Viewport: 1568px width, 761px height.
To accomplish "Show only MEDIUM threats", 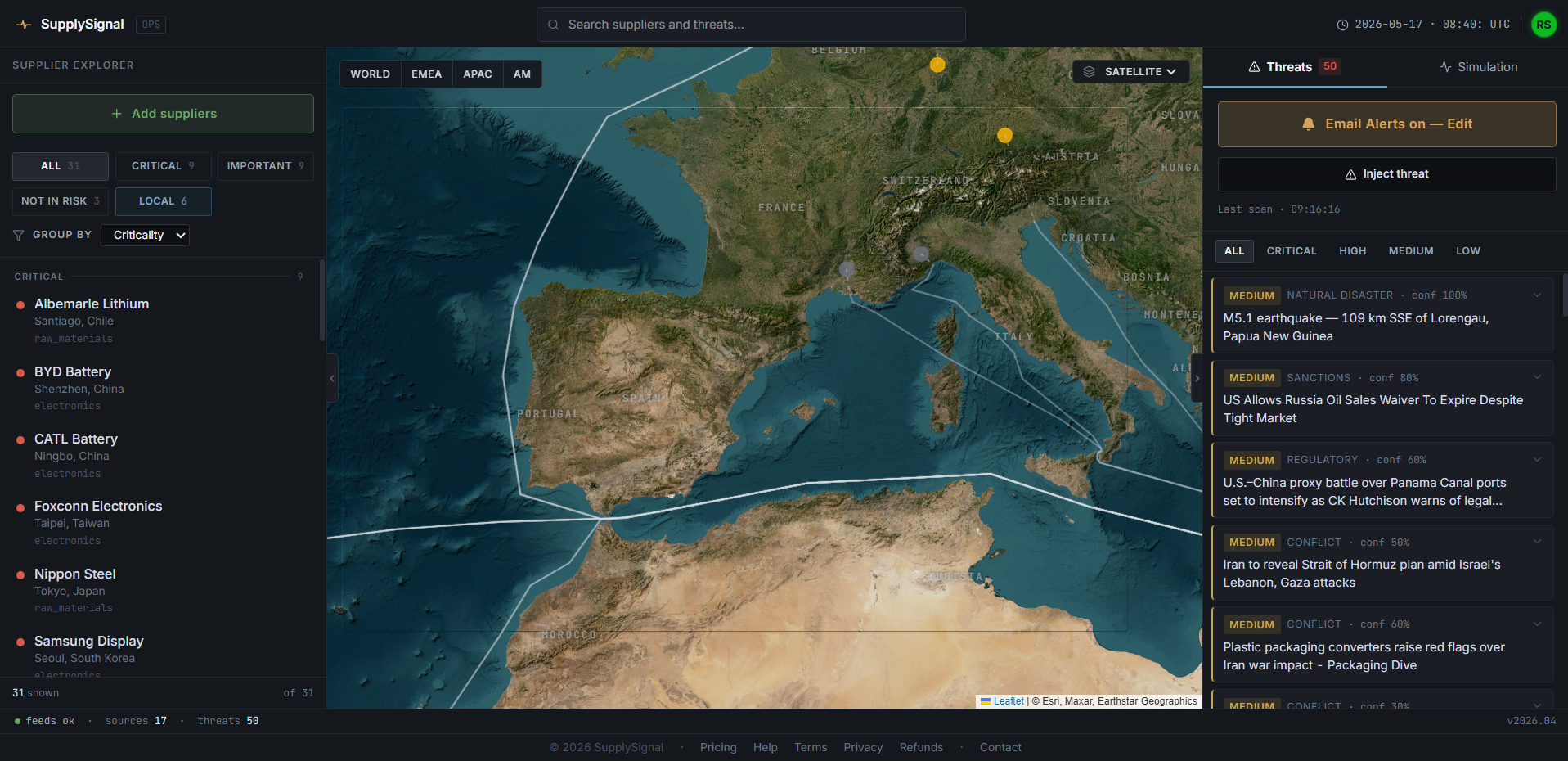I will pos(1411,251).
